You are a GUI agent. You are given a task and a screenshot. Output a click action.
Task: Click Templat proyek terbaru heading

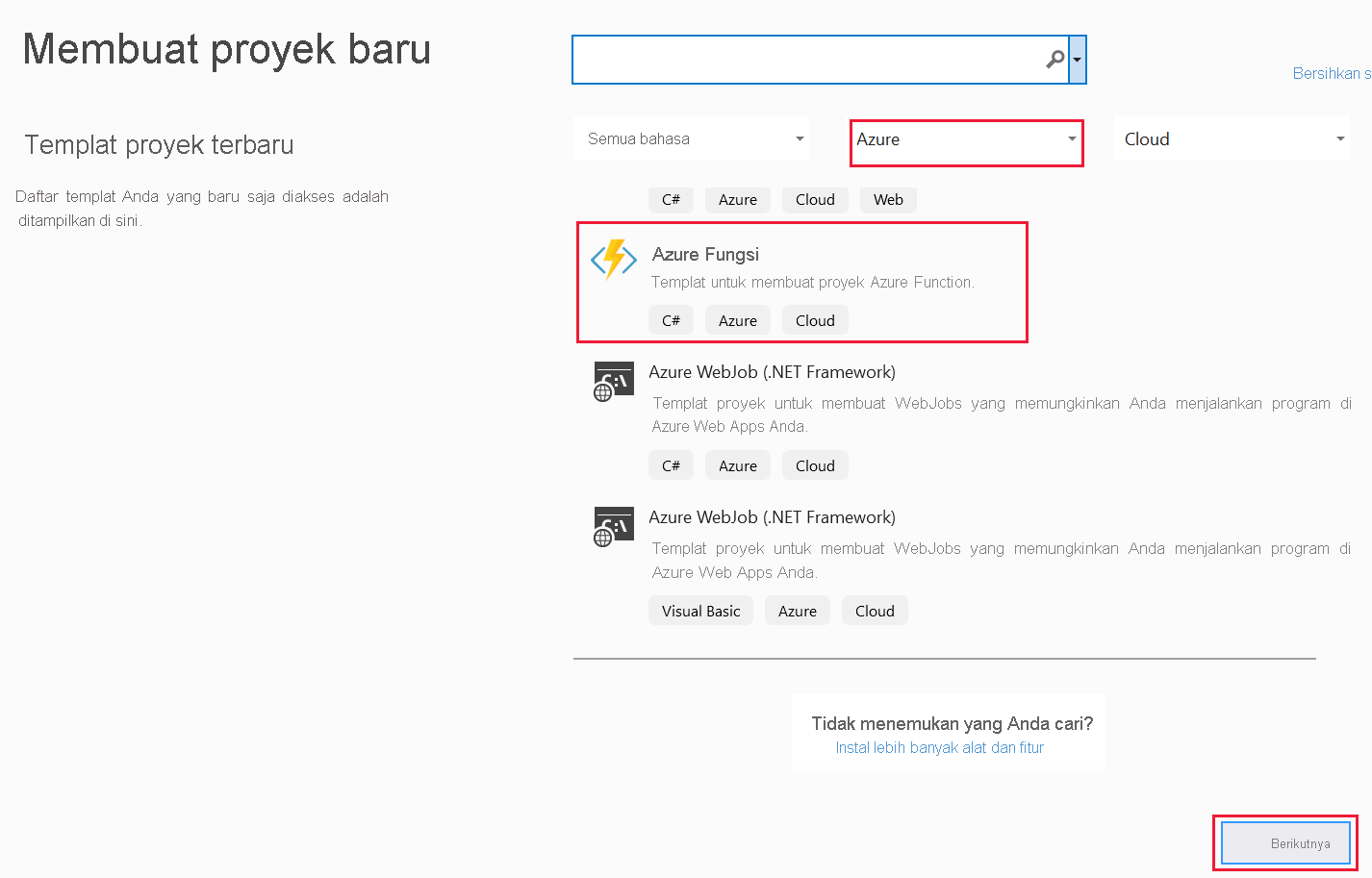(x=159, y=144)
